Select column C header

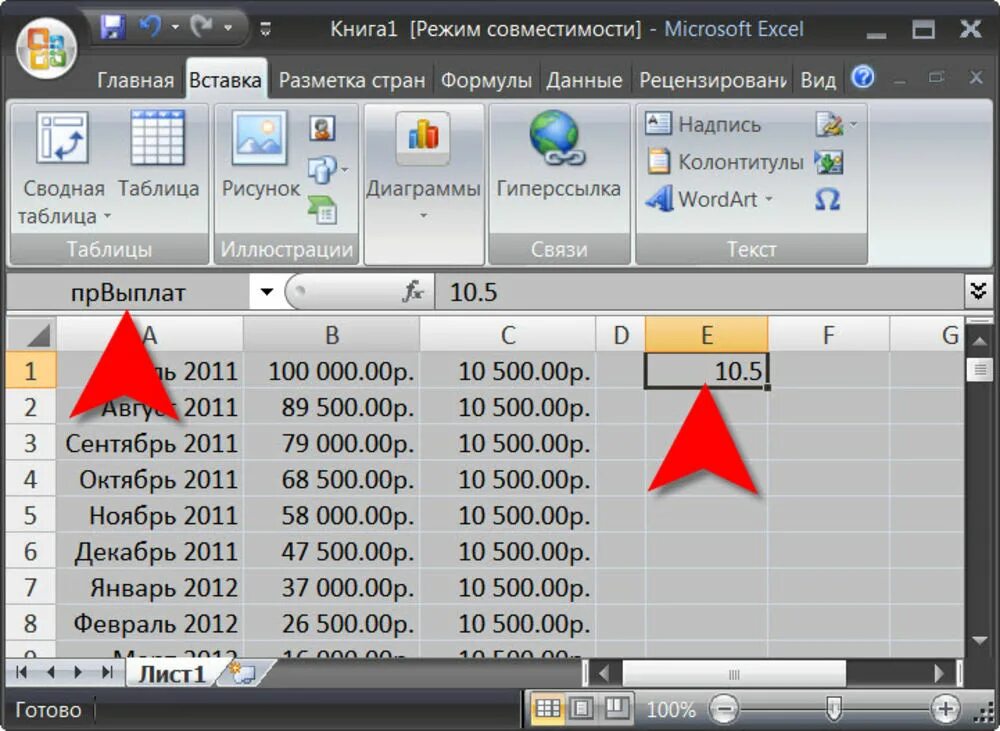pos(508,334)
